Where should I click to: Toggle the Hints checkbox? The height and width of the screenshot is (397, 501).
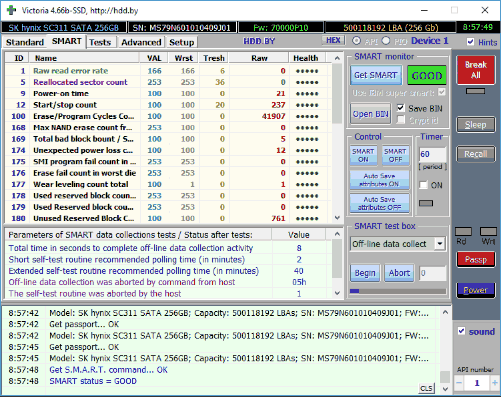pyautogui.click(x=471, y=42)
